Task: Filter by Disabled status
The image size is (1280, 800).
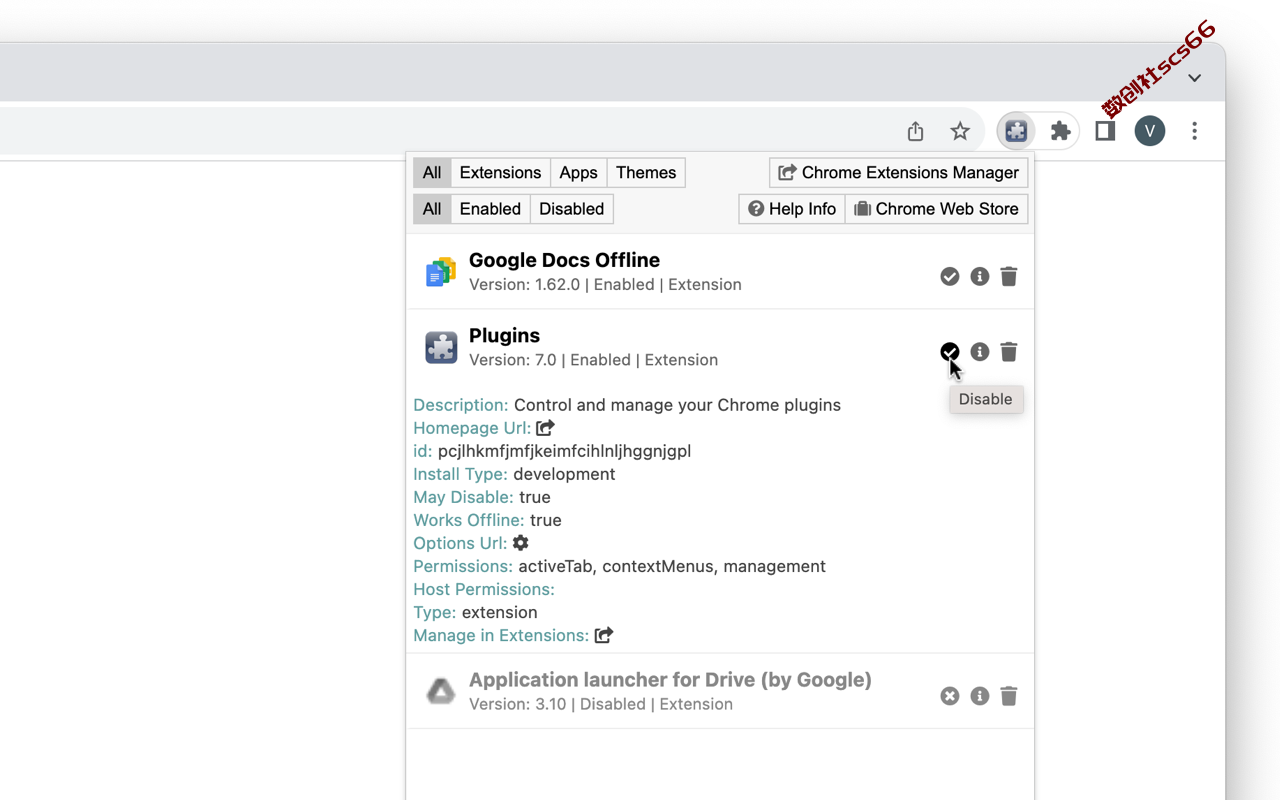Action: tap(572, 209)
